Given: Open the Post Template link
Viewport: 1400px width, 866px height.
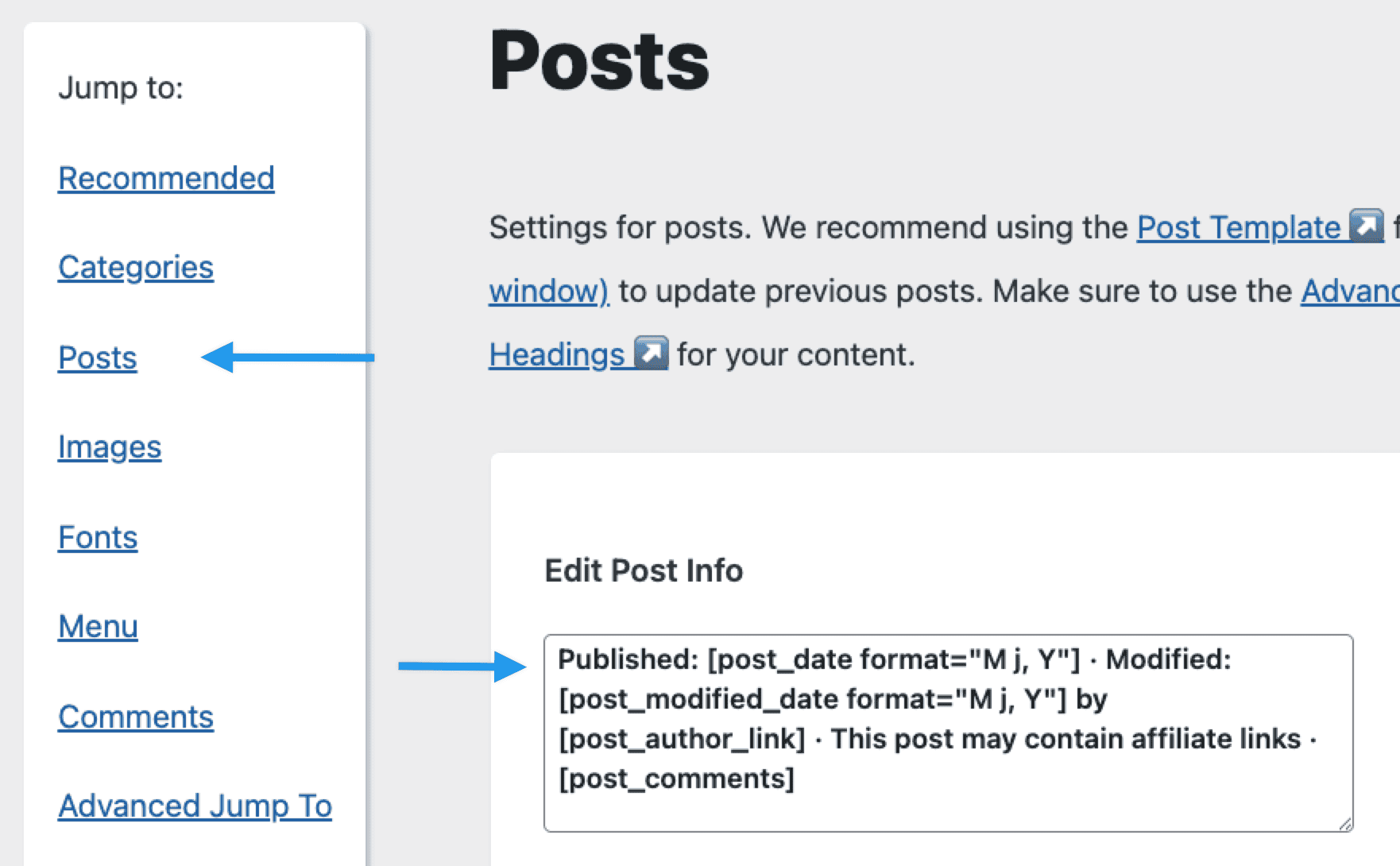Looking at the screenshot, I should pyautogui.click(x=1238, y=228).
